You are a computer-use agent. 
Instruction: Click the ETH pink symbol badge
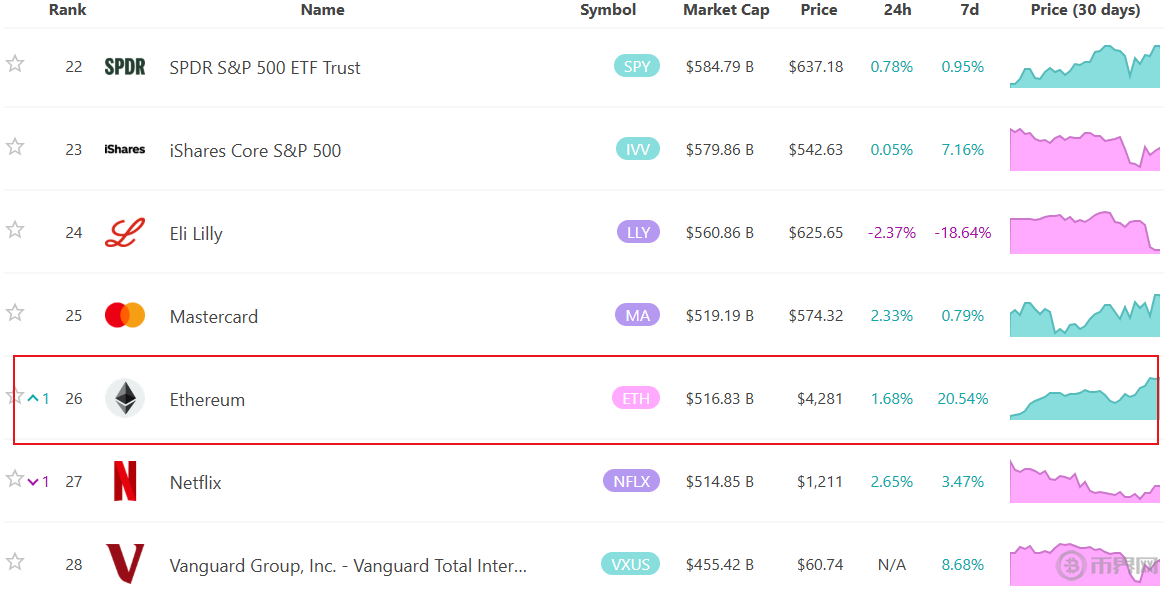pos(636,398)
